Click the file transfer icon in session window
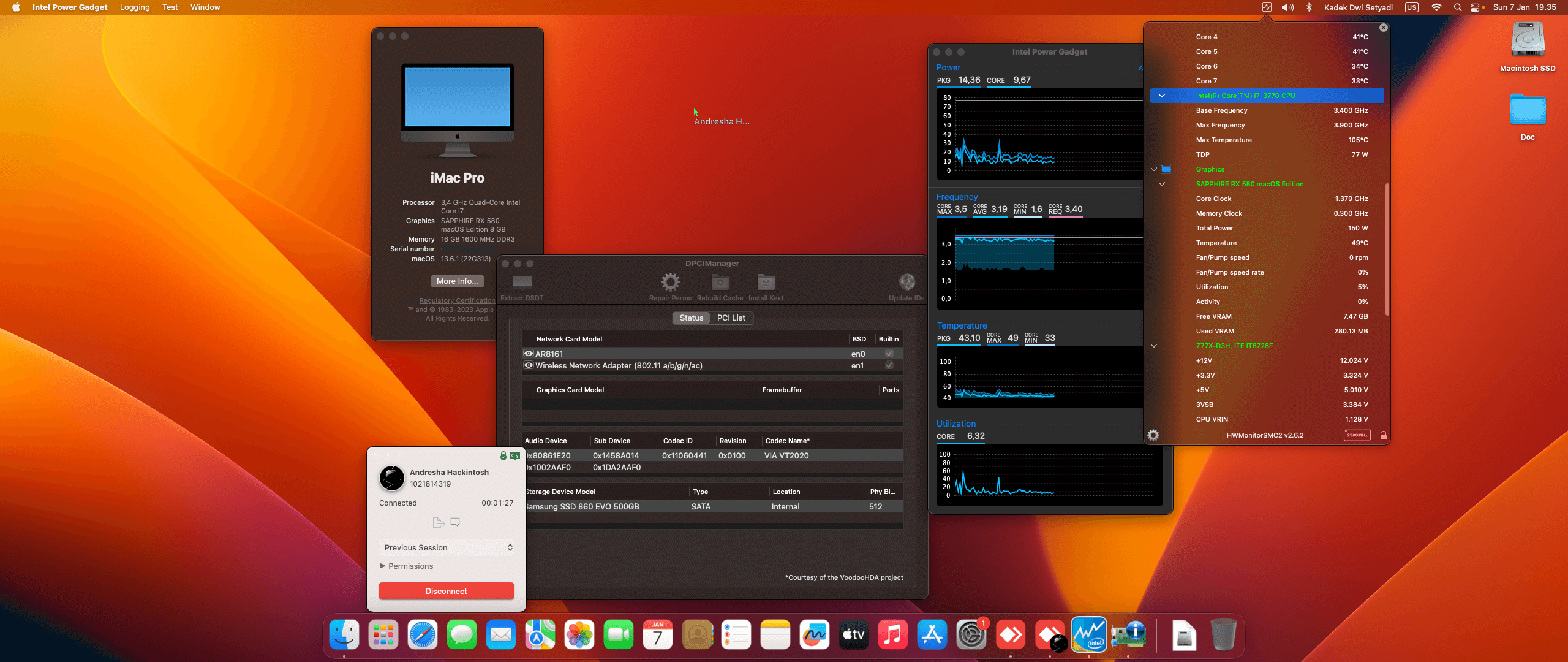1568x662 pixels. coord(439,522)
